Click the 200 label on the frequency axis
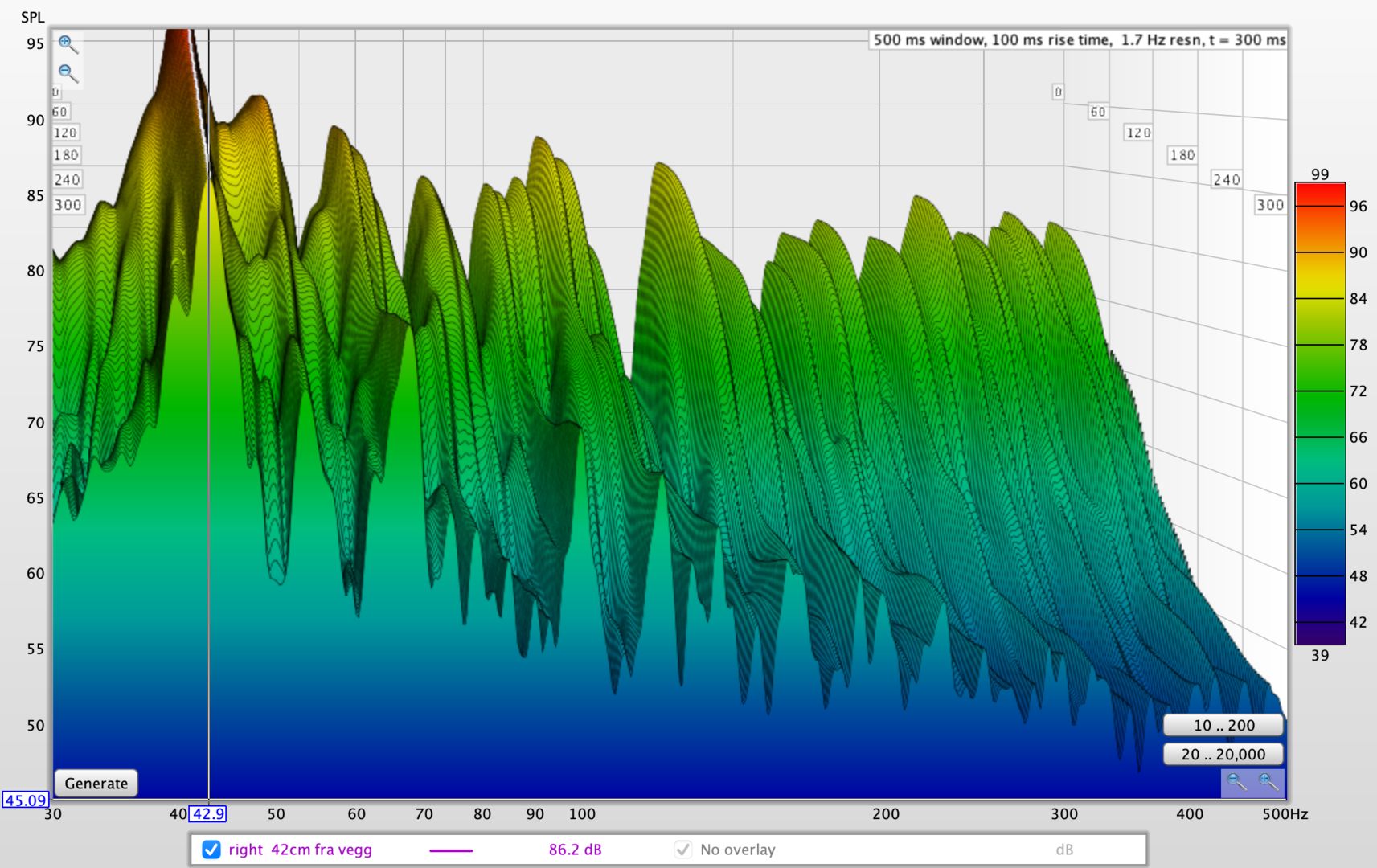This screenshot has width=1377, height=868. 886,814
